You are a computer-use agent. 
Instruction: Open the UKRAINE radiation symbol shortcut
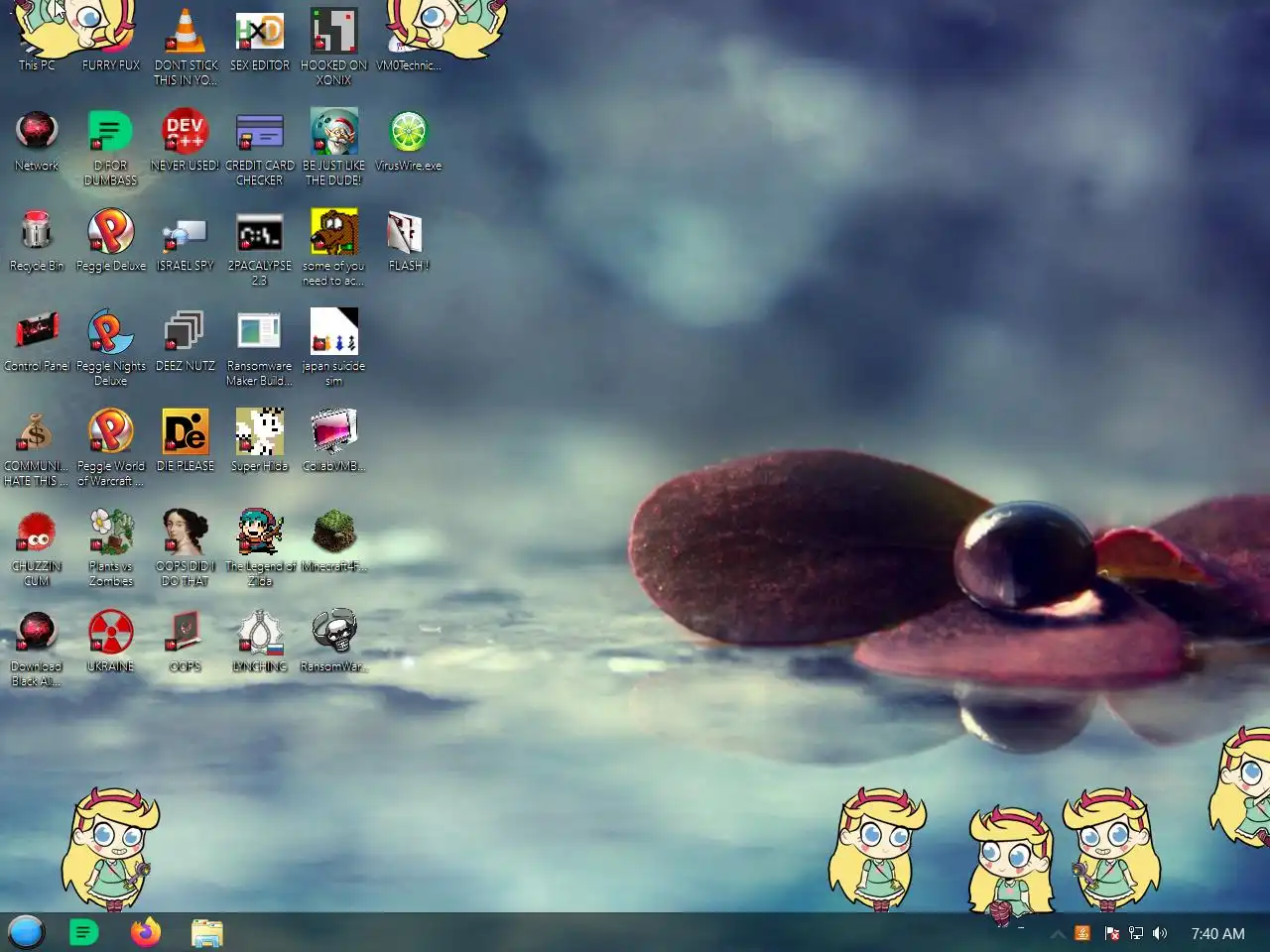111,641
